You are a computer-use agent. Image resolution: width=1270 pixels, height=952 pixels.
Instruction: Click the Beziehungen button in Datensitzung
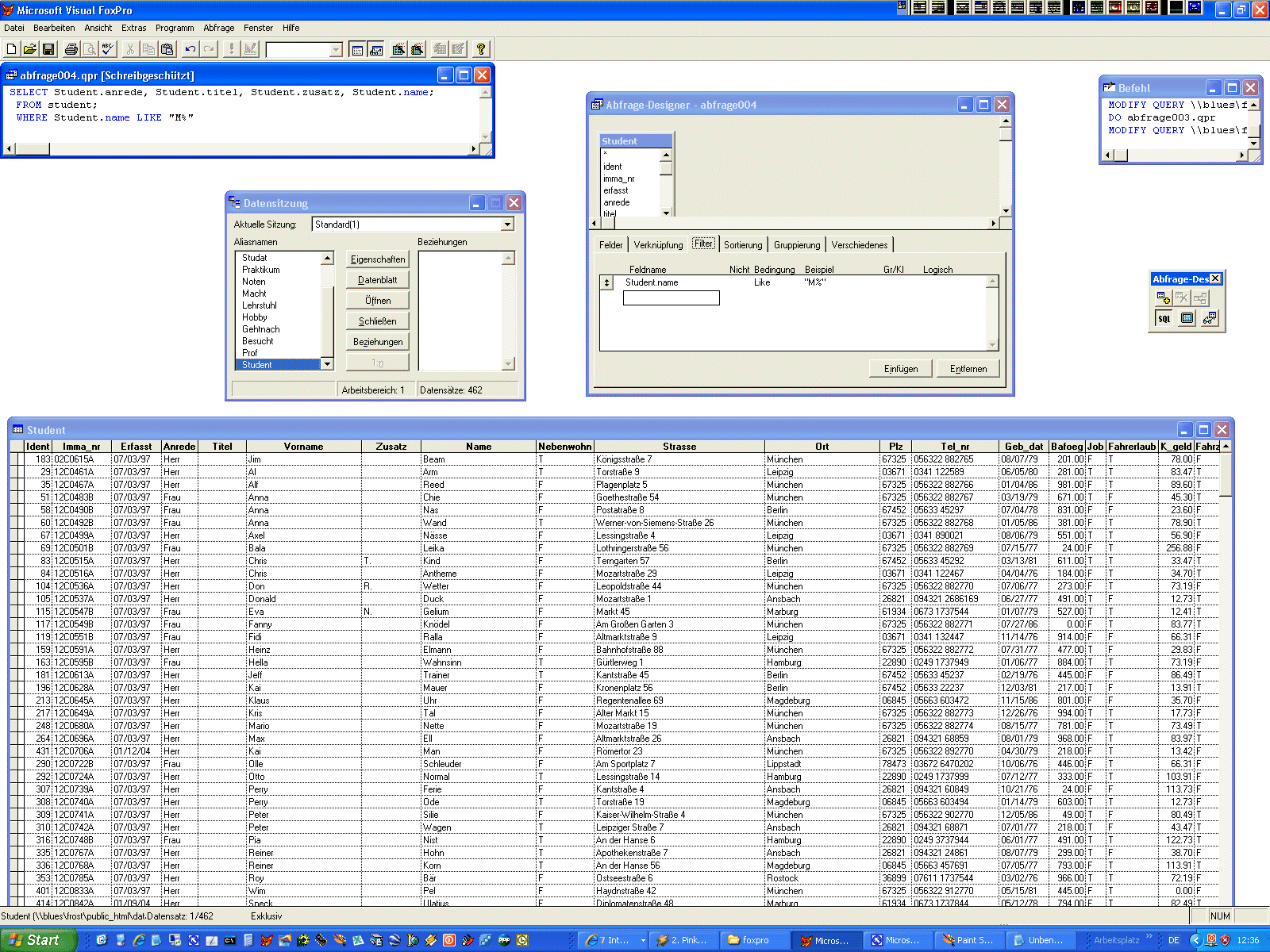[x=378, y=342]
